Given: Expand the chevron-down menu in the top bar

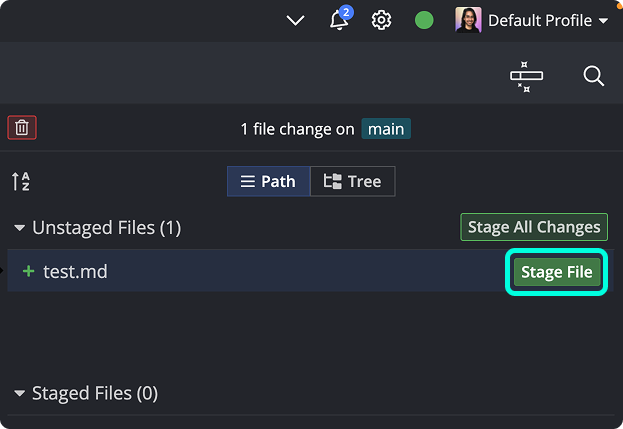Looking at the screenshot, I should (296, 20).
